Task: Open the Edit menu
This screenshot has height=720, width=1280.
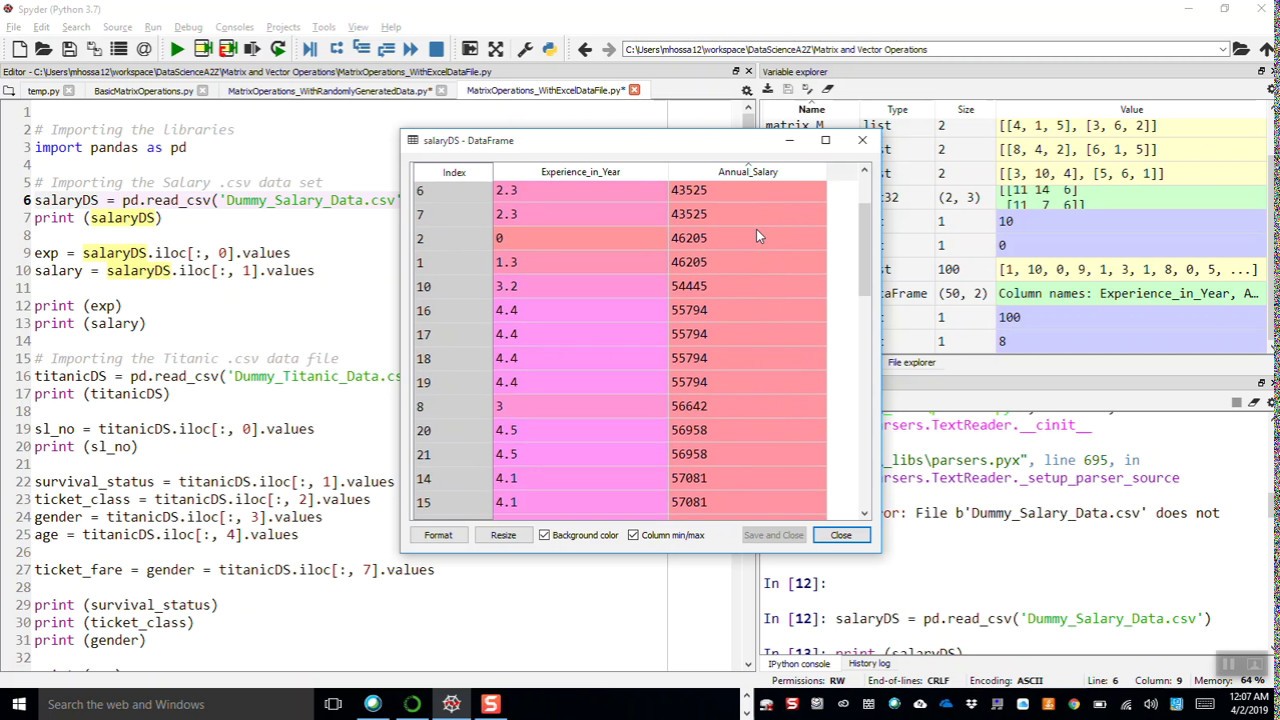Action: coord(41,27)
